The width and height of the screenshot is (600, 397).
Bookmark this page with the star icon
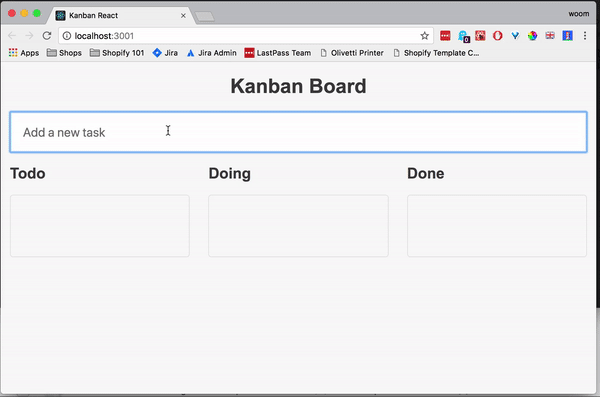(424, 36)
